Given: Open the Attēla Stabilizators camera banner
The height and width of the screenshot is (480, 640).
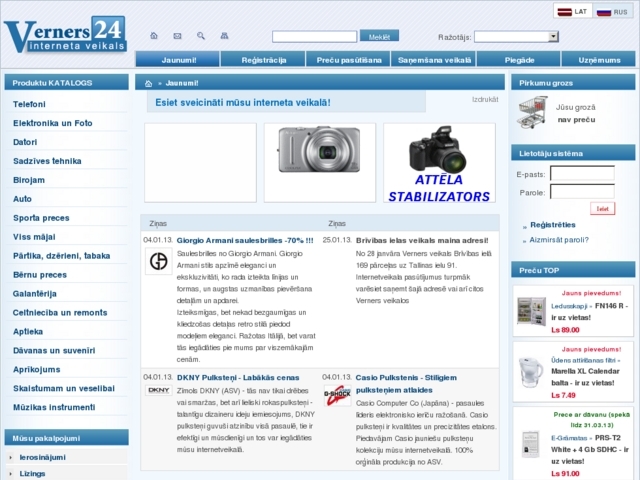Looking at the screenshot, I should (438, 162).
